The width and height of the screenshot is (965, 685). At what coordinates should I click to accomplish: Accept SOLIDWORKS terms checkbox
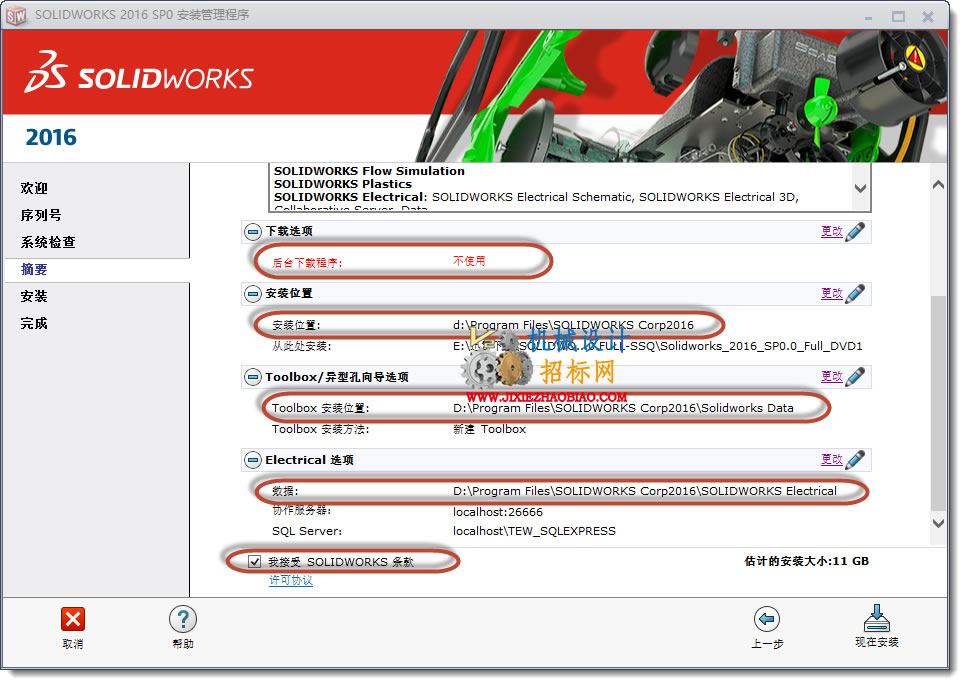click(254, 561)
